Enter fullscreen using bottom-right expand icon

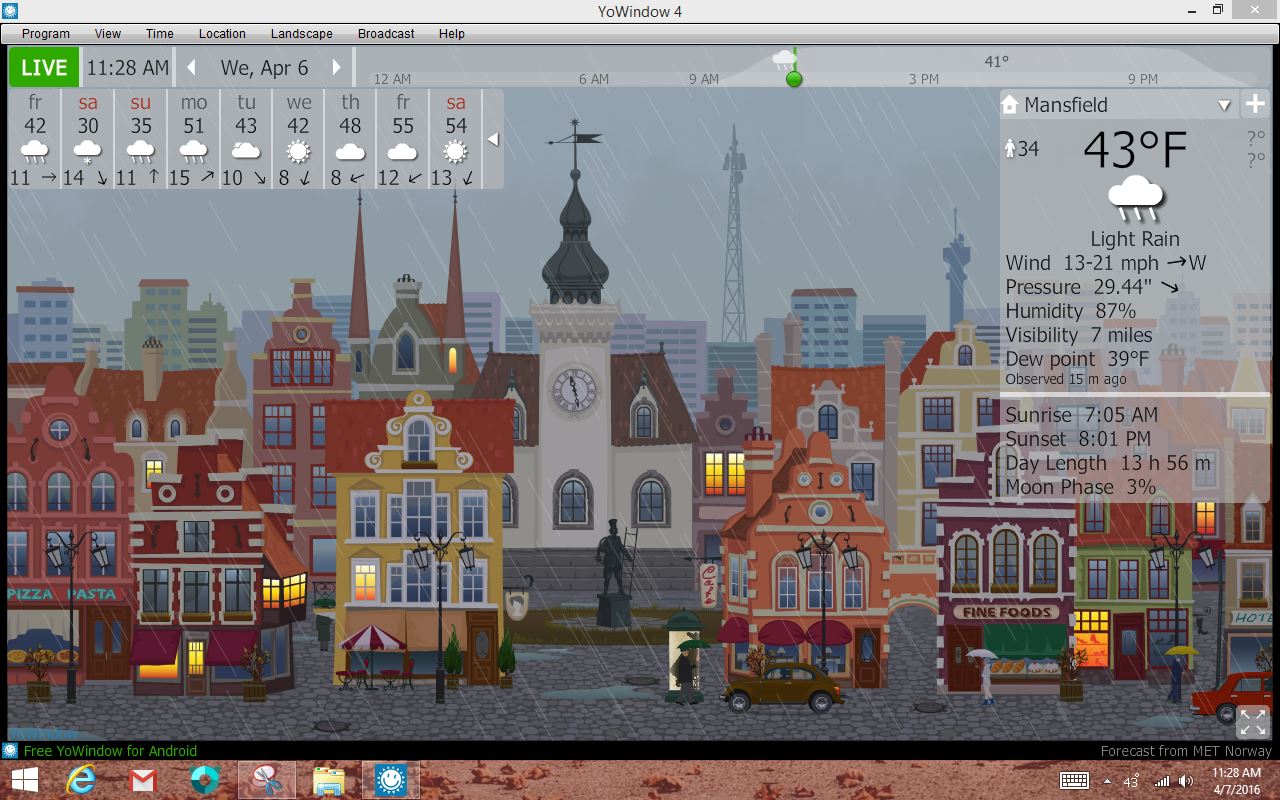pyautogui.click(x=1253, y=721)
